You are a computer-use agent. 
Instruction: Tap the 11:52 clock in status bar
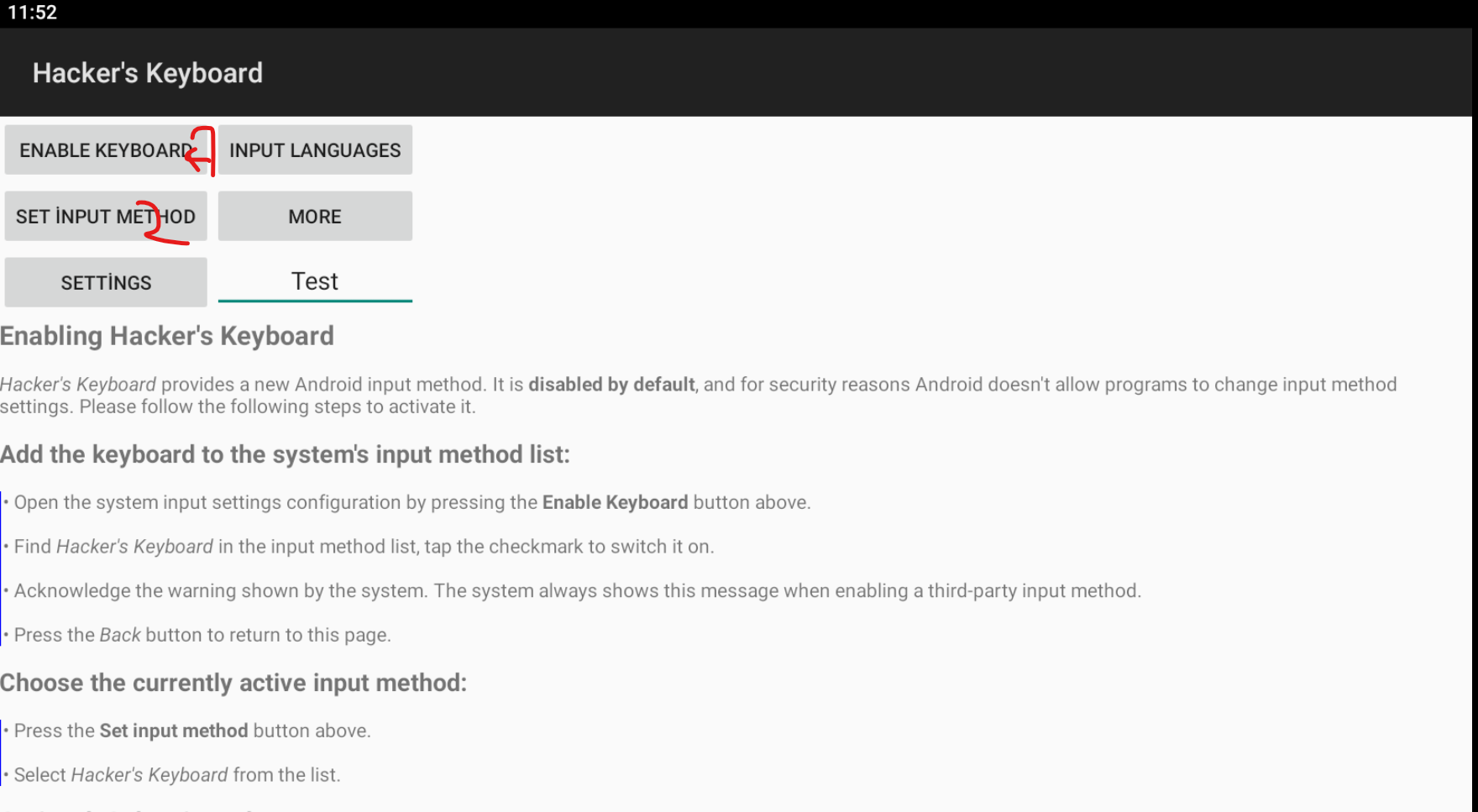(33, 13)
